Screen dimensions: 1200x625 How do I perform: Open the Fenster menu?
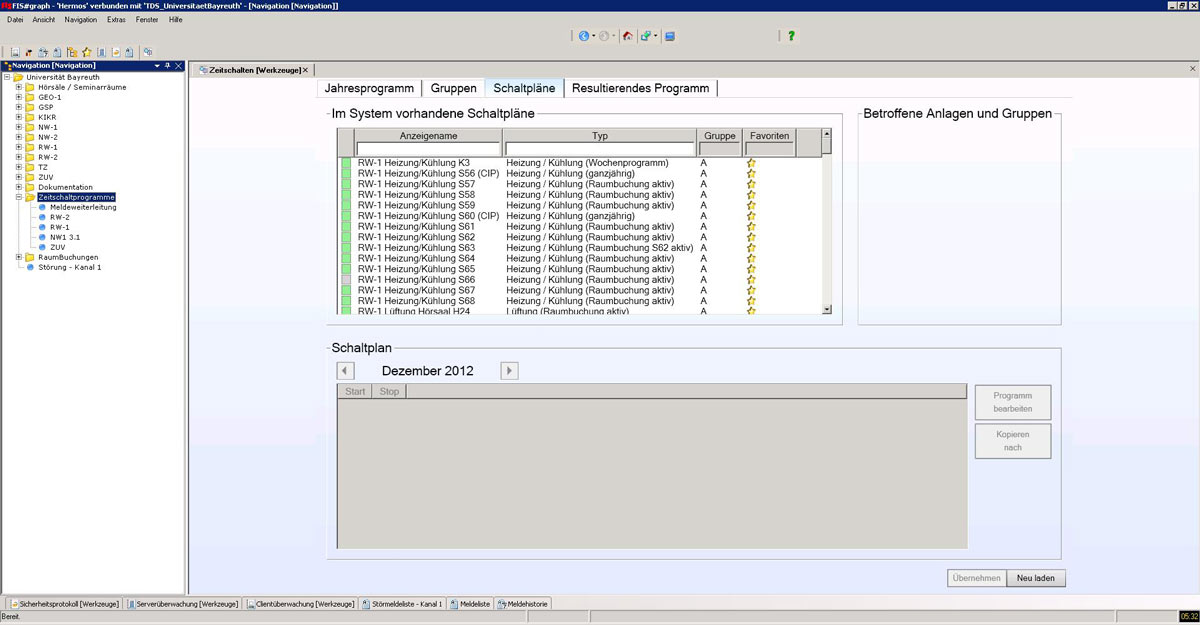click(x=147, y=20)
